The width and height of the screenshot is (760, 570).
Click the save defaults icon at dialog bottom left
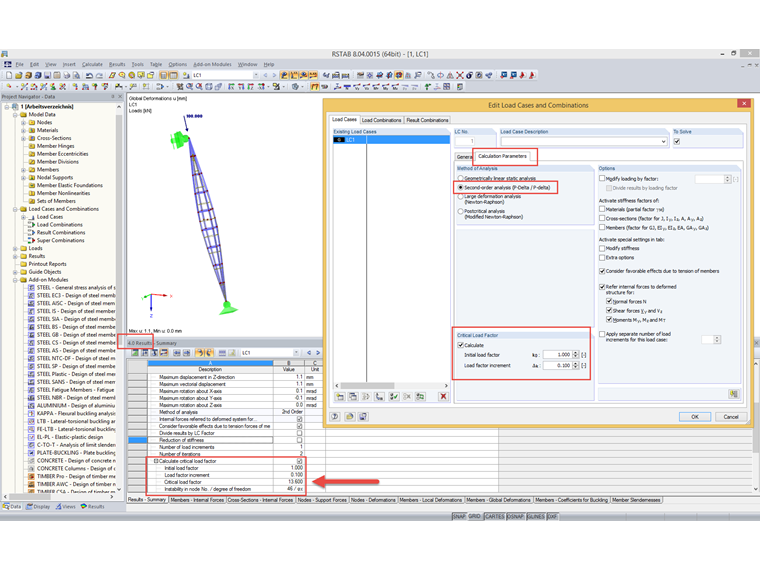click(363, 417)
